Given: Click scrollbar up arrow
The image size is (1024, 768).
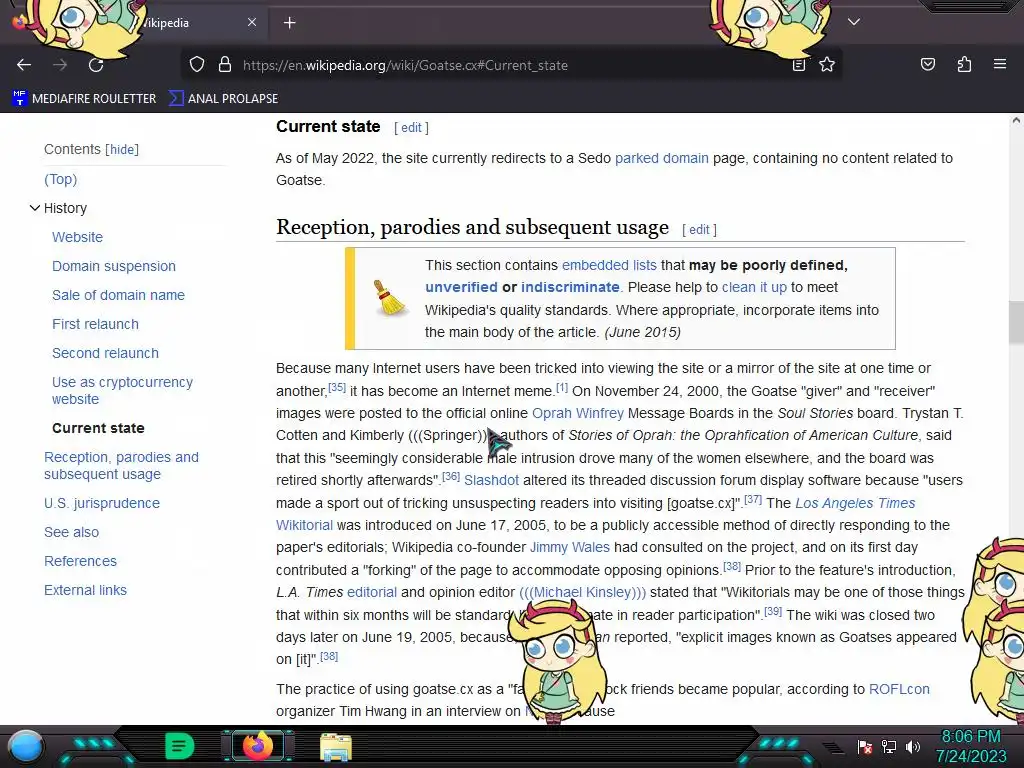Looking at the screenshot, I should point(1016,121).
